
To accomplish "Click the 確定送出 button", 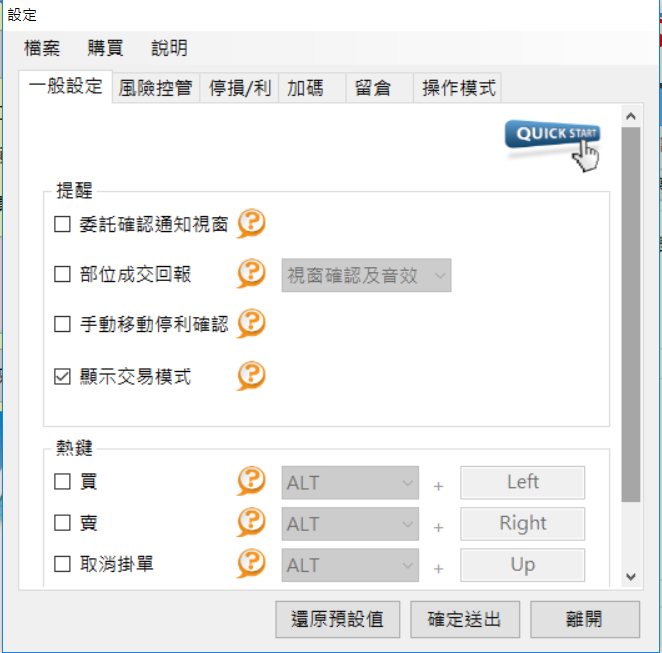I will [x=465, y=619].
